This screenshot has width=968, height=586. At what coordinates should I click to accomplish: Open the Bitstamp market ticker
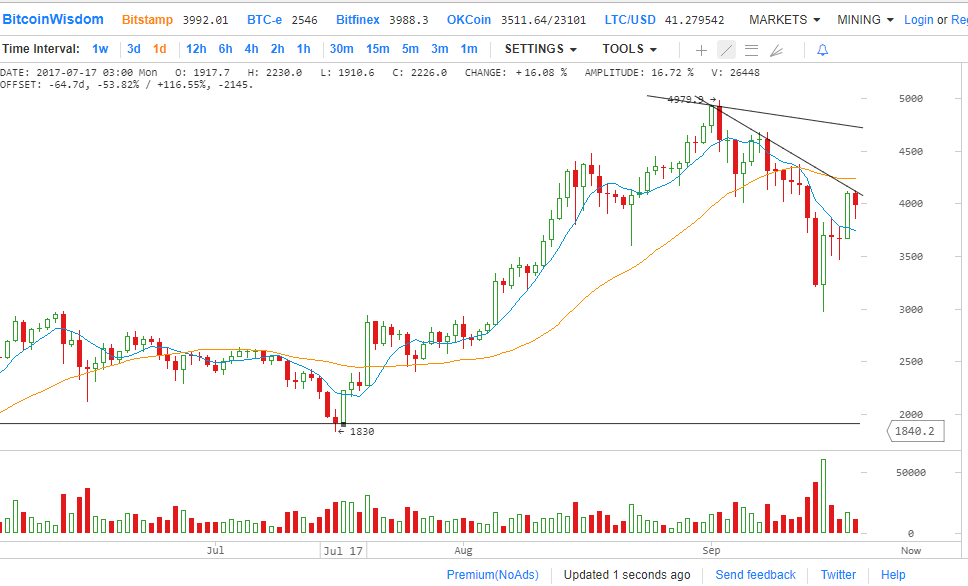147,20
